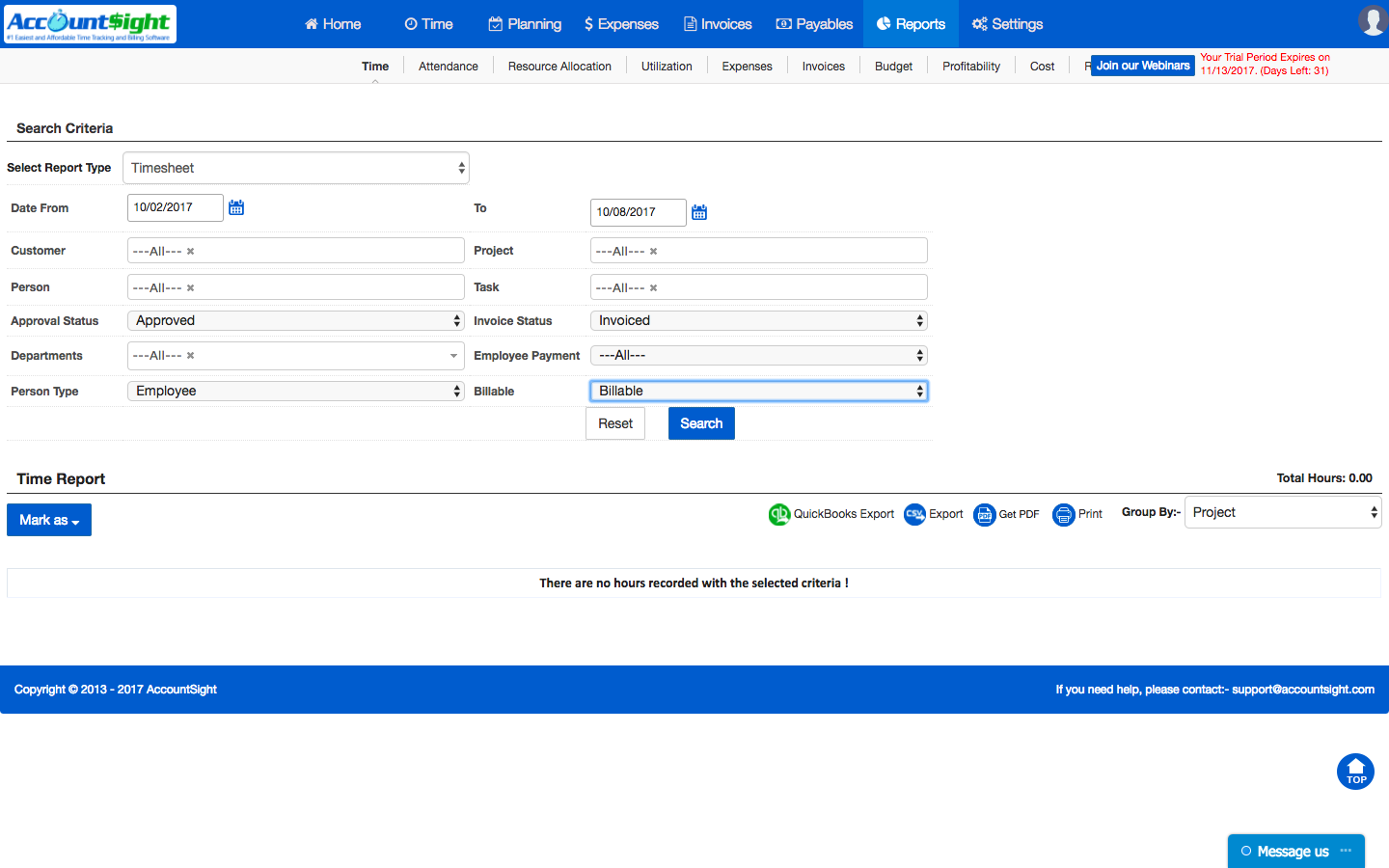Open QuickBooks Export
1389x868 pixels.
[831, 514]
